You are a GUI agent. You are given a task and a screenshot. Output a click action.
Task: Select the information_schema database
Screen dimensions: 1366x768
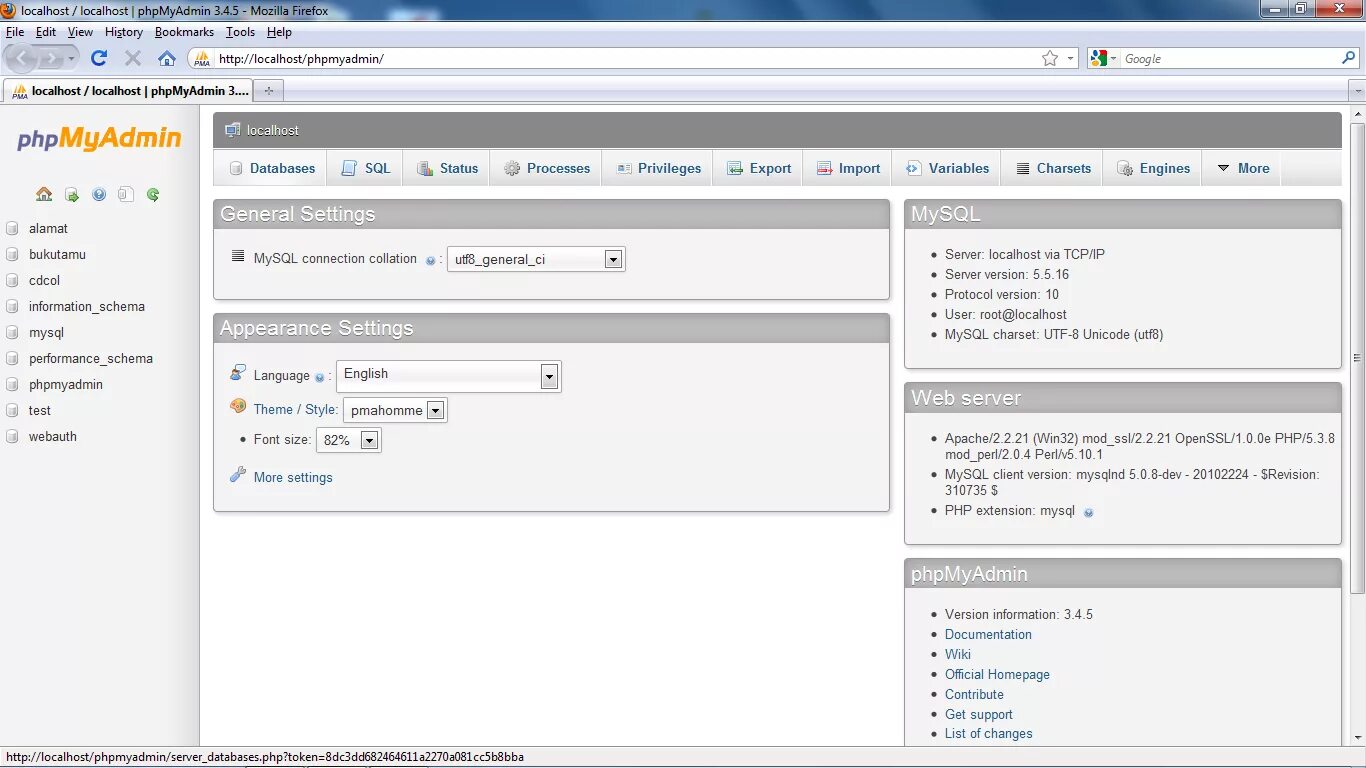pyautogui.click(x=87, y=306)
